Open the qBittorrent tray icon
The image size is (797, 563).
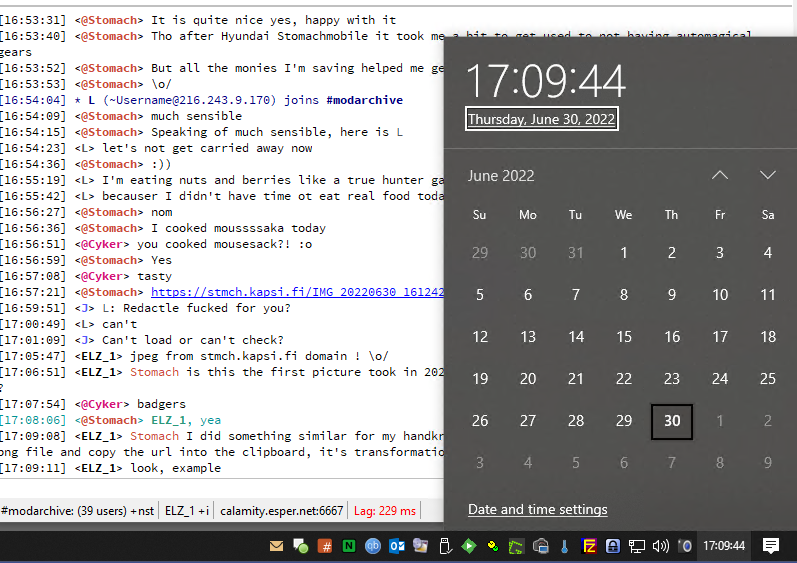tap(373, 546)
